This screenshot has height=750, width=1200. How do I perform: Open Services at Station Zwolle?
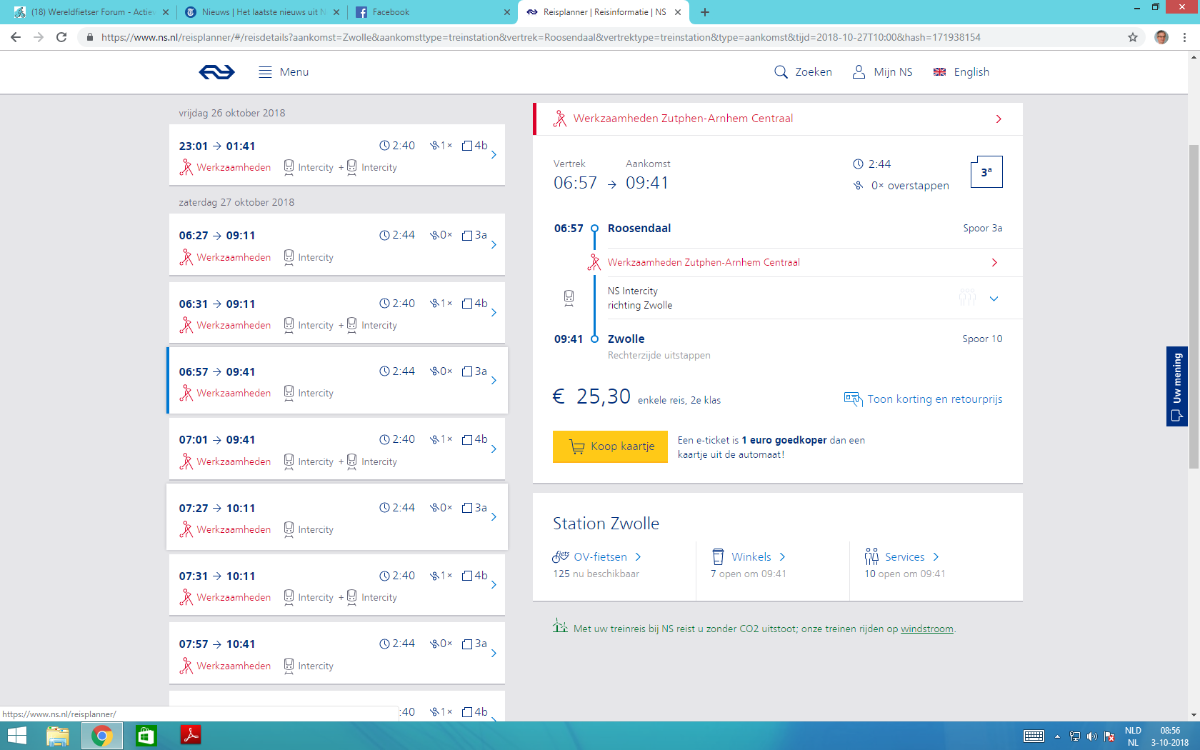click(x=904, y=557)
